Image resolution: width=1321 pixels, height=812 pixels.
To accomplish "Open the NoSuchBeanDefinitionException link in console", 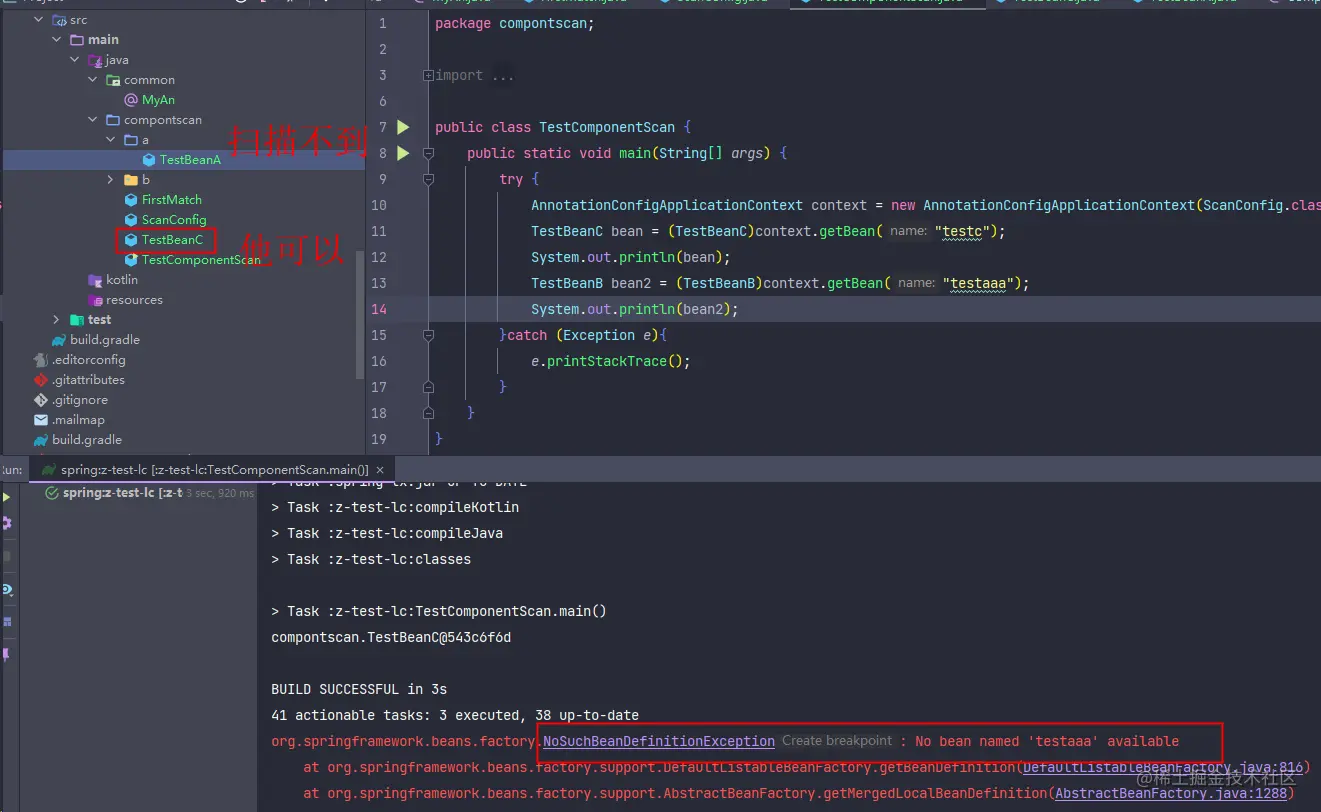I will [659, 741].
